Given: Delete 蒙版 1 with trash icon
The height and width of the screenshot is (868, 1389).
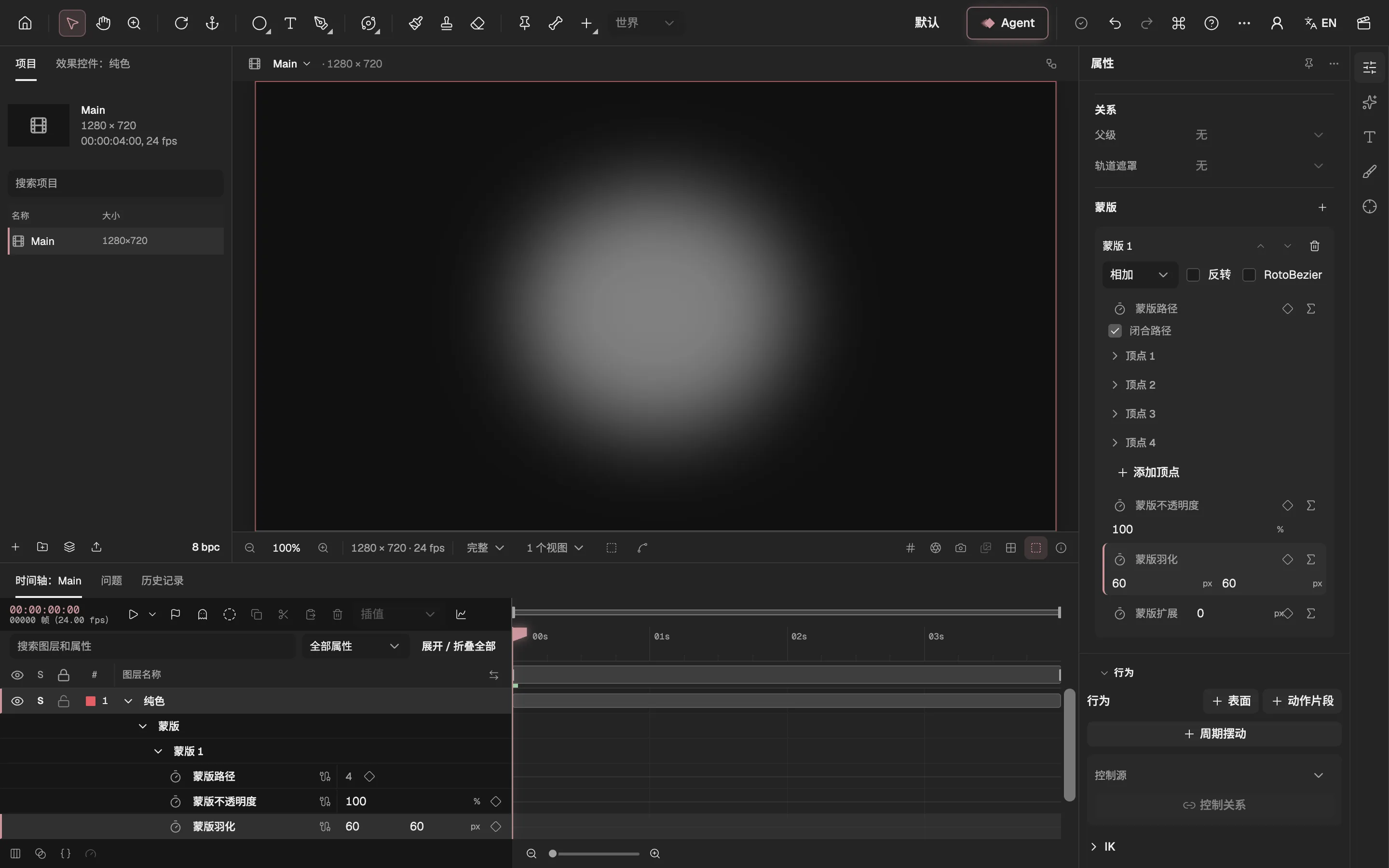Looking at the screenshot, I should coord(1314,246).
